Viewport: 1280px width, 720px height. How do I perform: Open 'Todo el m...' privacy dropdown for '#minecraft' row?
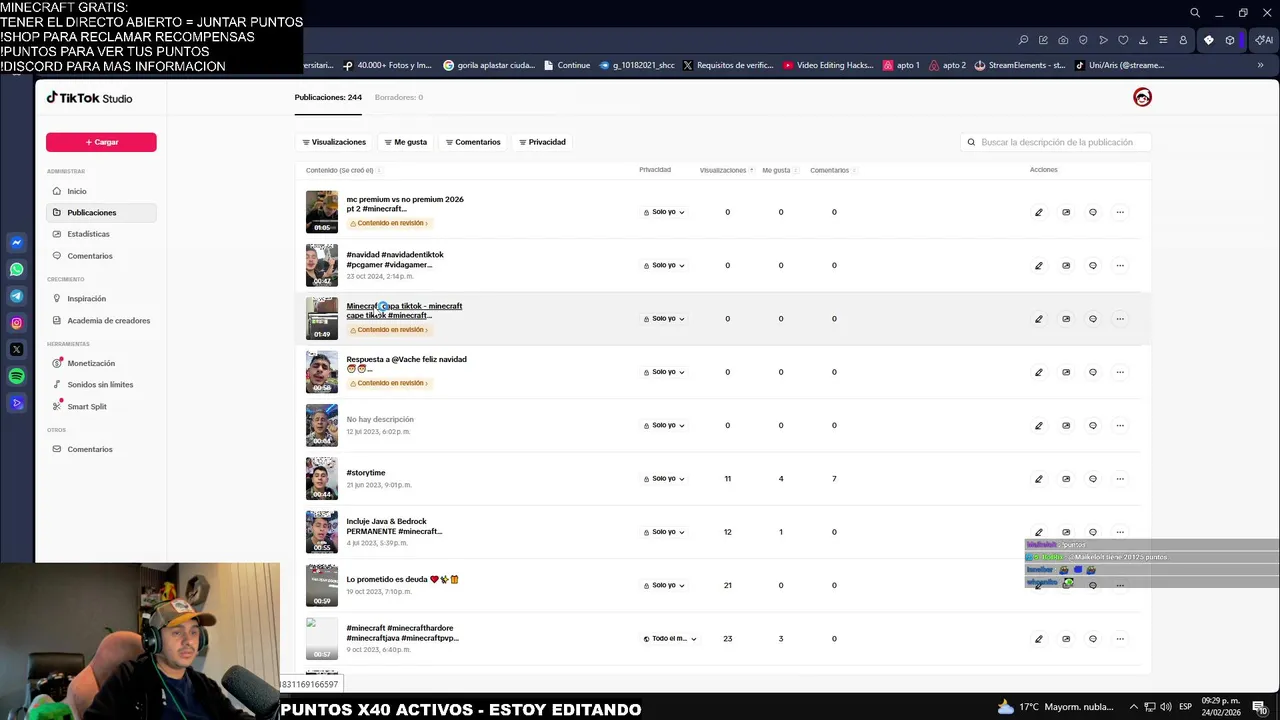tap(670, 639)
